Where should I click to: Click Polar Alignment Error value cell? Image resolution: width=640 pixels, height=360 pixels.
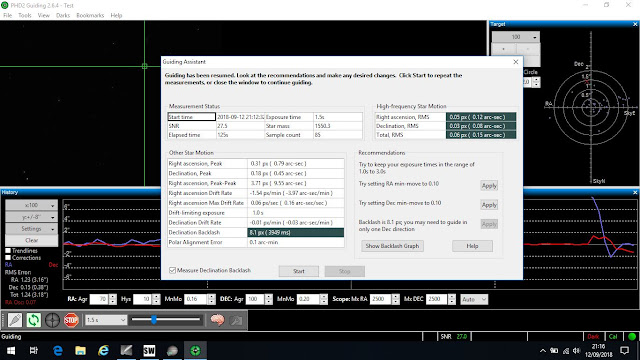coord(296,242)
